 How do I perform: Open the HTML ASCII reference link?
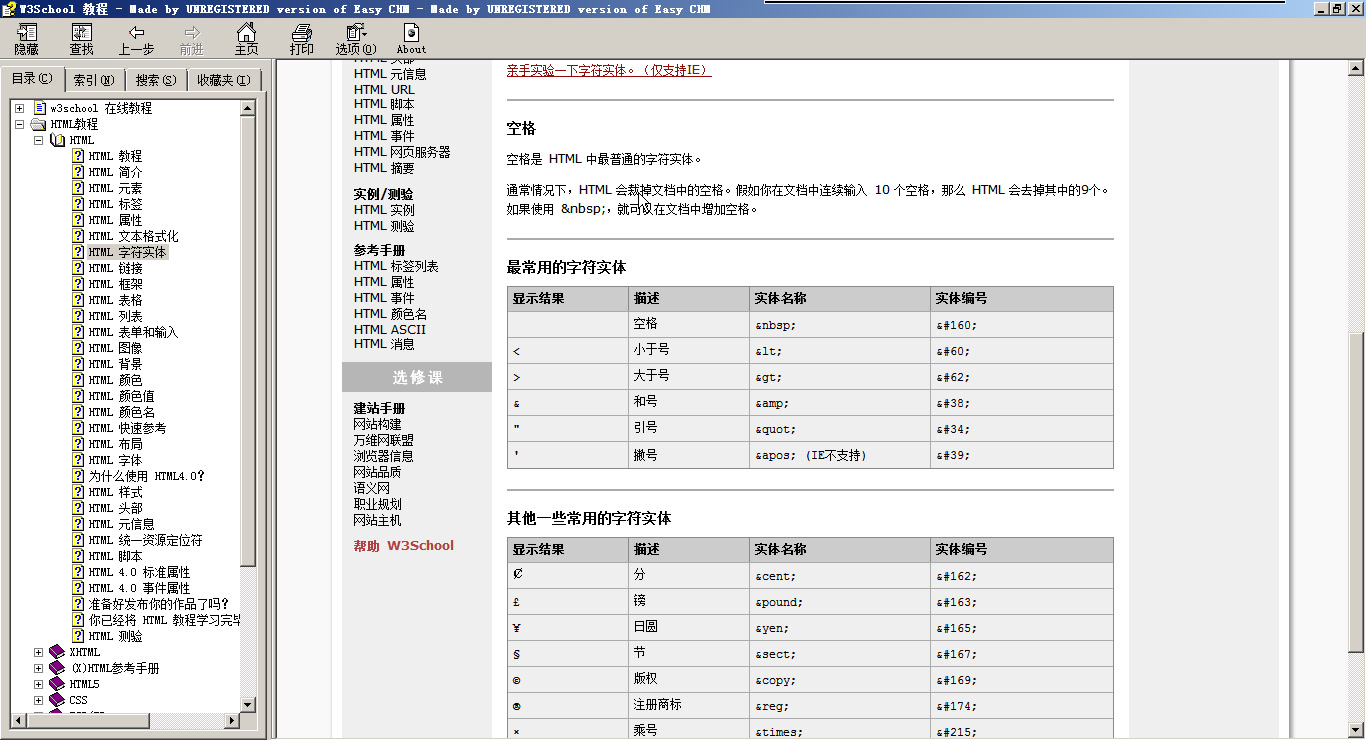pyautogui.click(x=390, y=329)
